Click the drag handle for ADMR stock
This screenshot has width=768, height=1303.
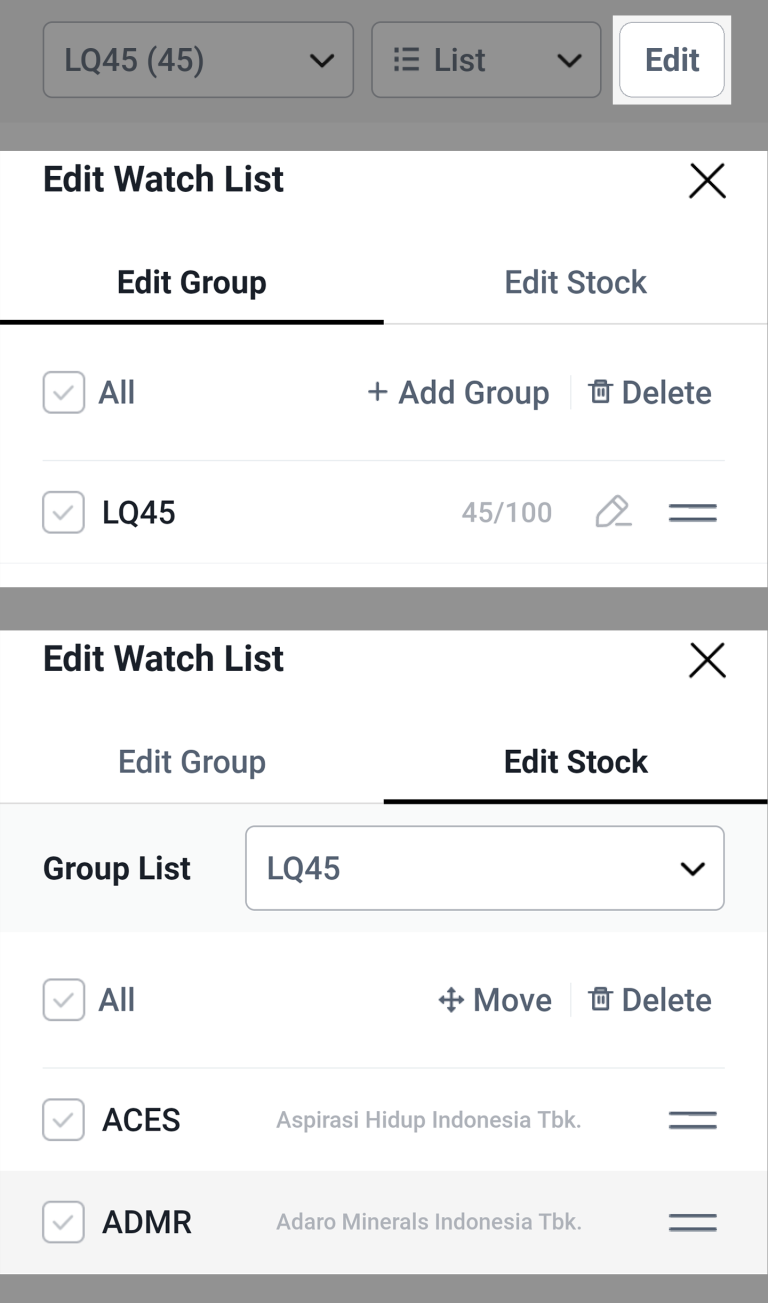tap(692, 1222)
